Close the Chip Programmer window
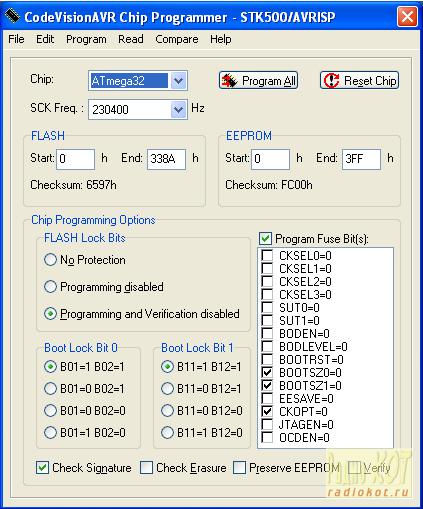Image resolution: width=423 pixels, height=509 pixels. pos(407,17)
